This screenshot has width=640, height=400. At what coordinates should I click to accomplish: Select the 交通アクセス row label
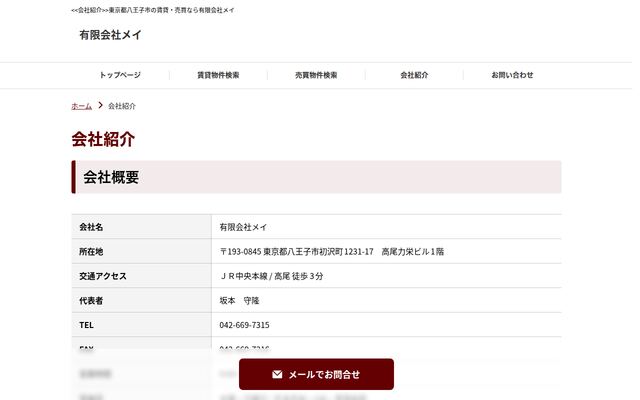pos(103,276)
